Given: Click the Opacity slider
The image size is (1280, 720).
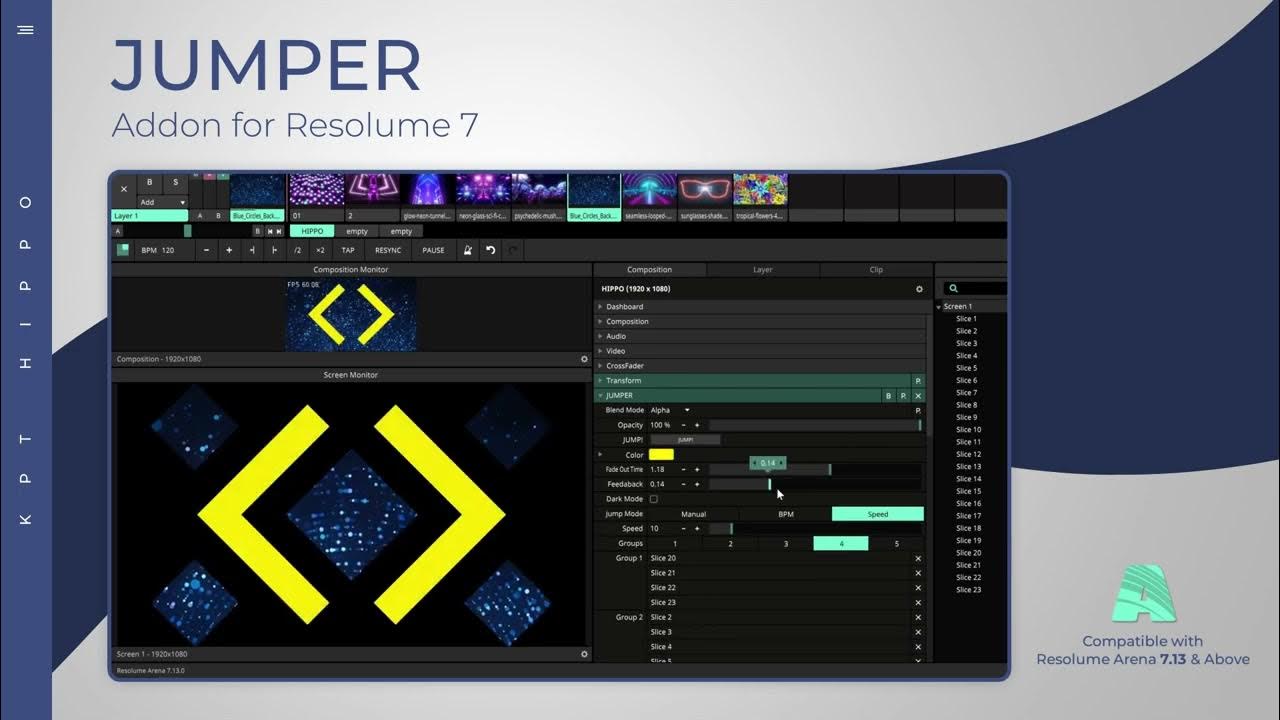Looking at the screenshot, I should 815,425.
